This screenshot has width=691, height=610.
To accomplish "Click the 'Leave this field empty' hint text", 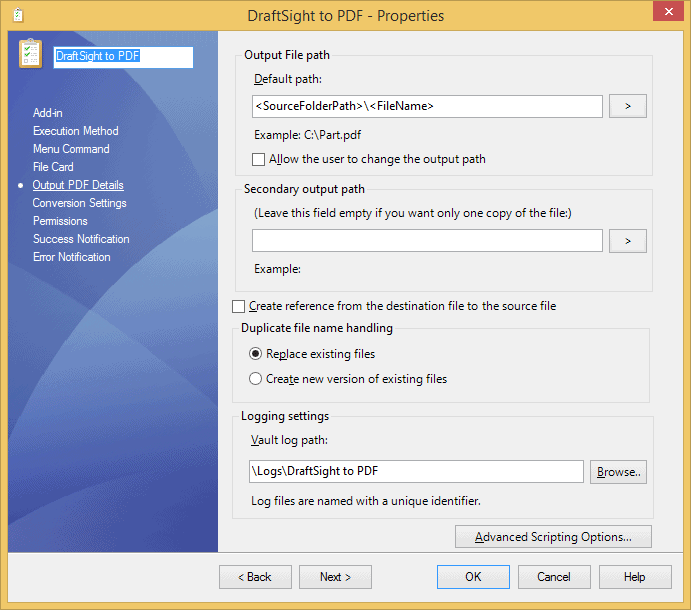I will pyautogui.click(x=412, y=213).
